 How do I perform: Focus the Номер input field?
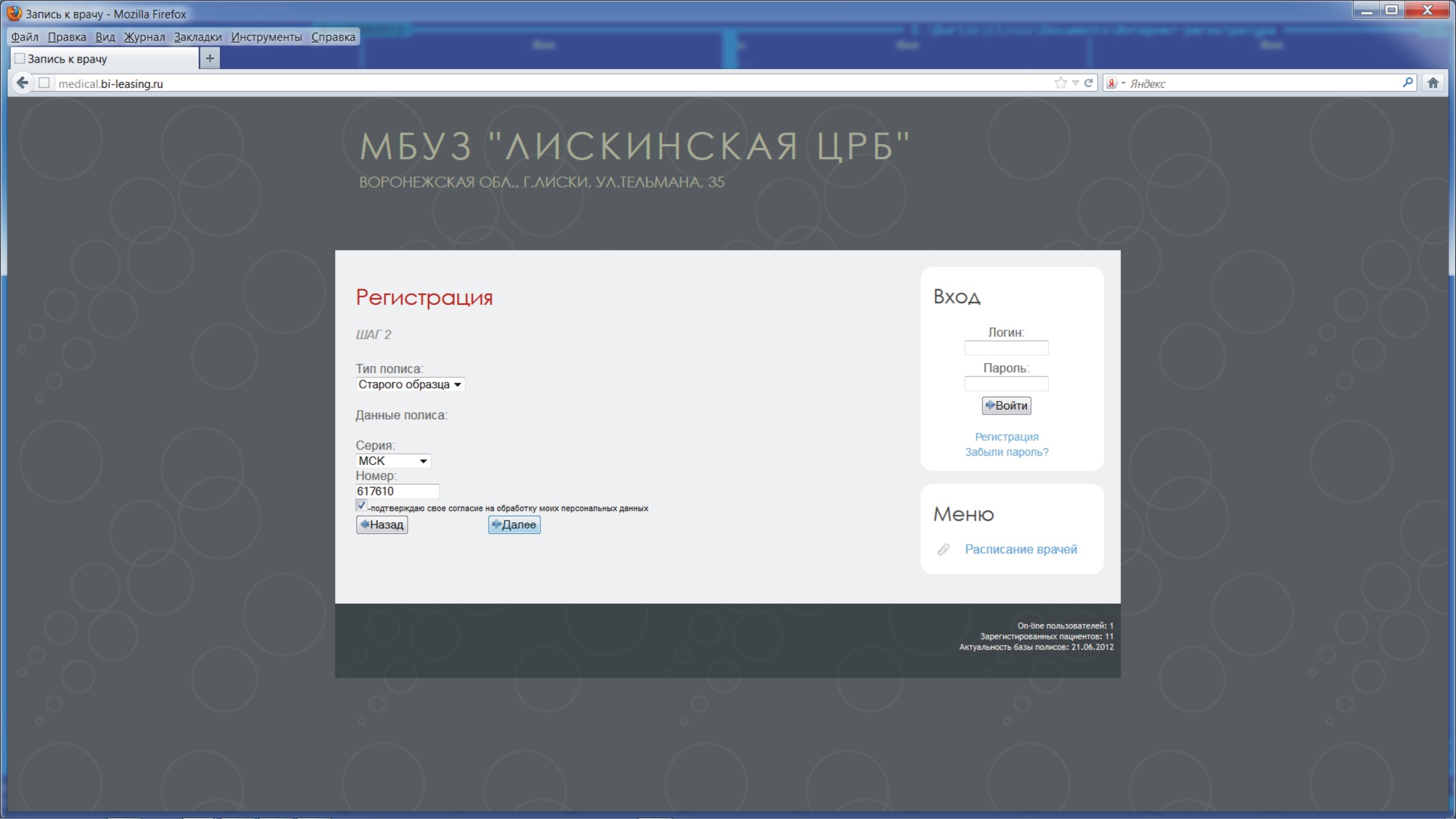(397, 491)
